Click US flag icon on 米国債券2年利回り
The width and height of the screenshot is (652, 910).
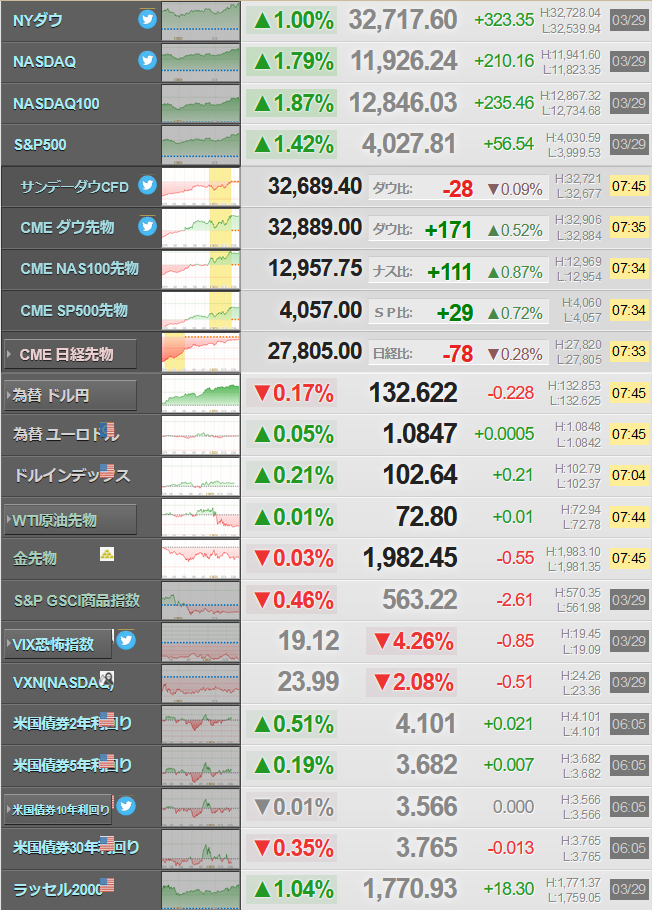(107, 719)
